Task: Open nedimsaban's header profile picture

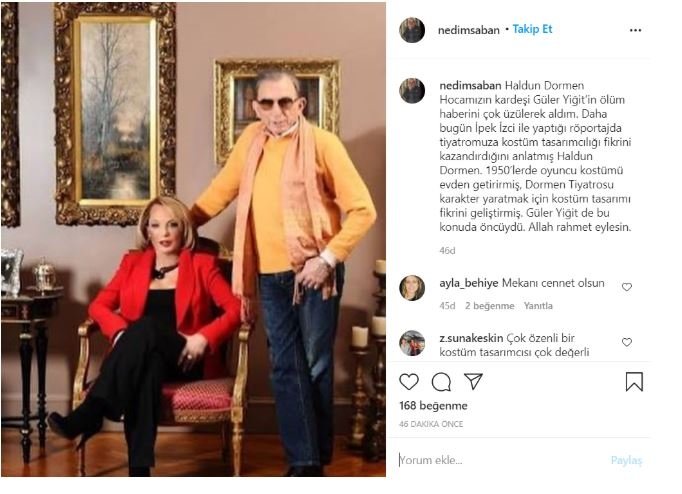Action: (x=412, y=30)
